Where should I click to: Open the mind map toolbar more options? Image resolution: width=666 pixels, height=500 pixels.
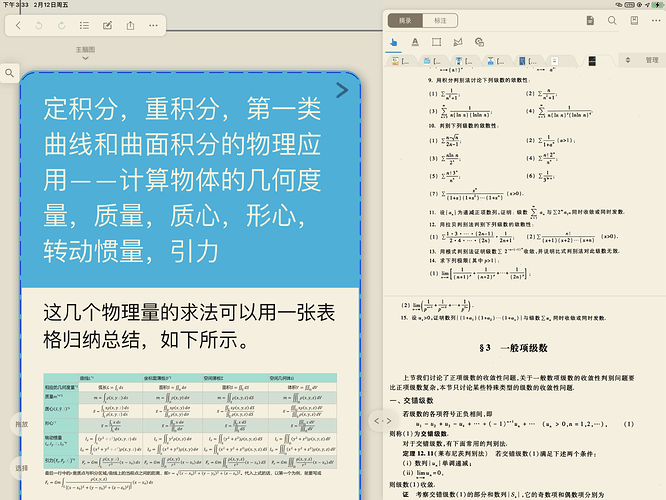pyautogui.click(x=153, y=25)
